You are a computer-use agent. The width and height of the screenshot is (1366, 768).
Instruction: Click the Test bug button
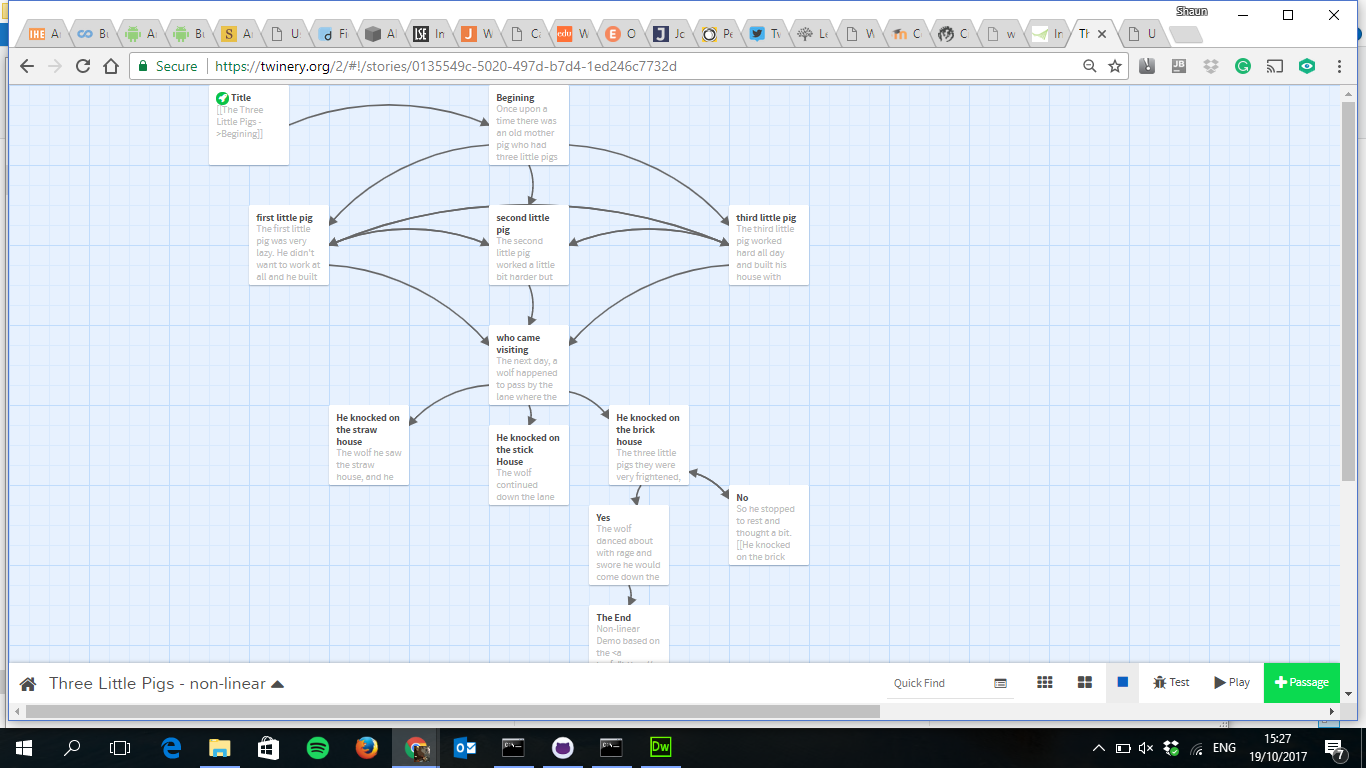(1170, 682)
